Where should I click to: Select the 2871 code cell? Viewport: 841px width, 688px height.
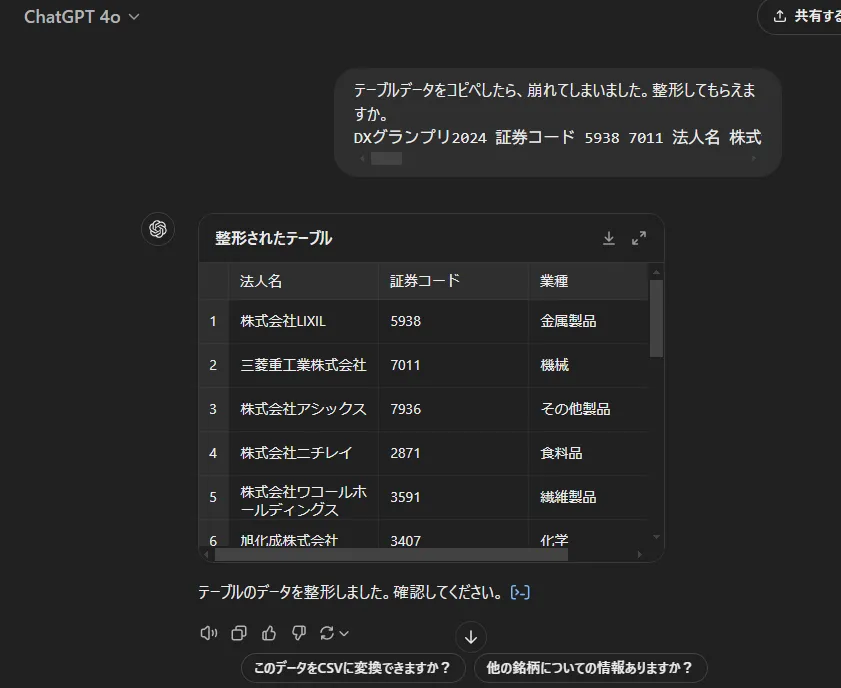[x=453, y=453]
